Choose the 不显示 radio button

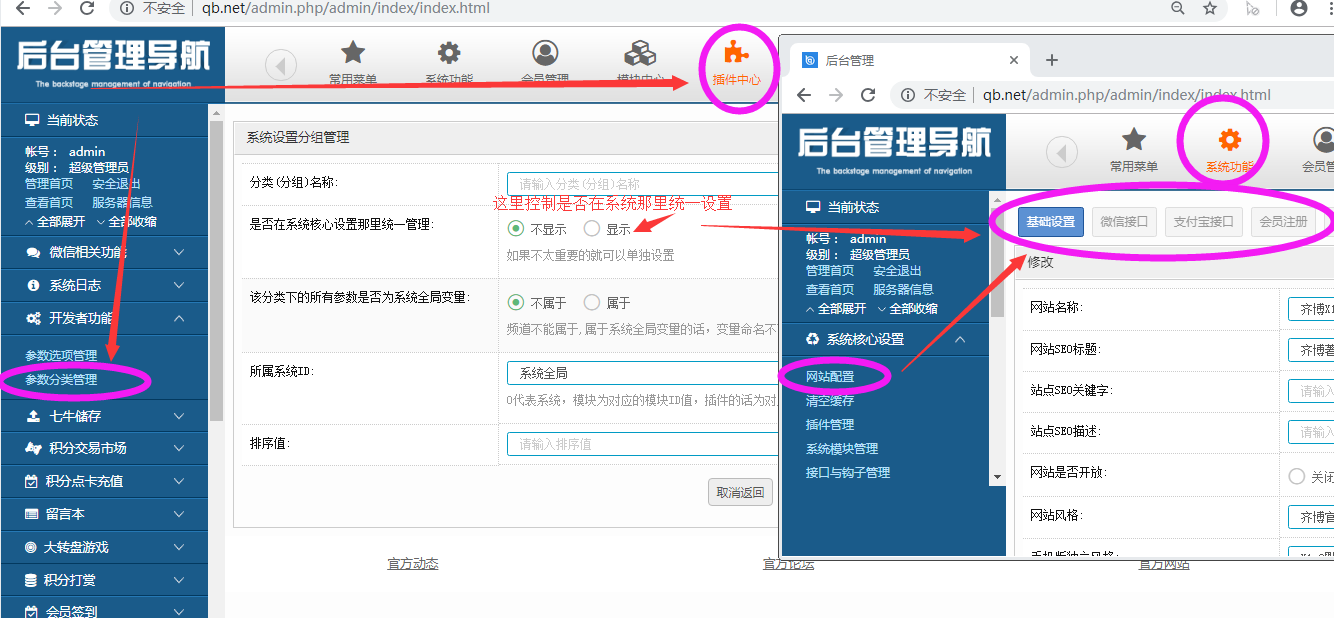516,229
